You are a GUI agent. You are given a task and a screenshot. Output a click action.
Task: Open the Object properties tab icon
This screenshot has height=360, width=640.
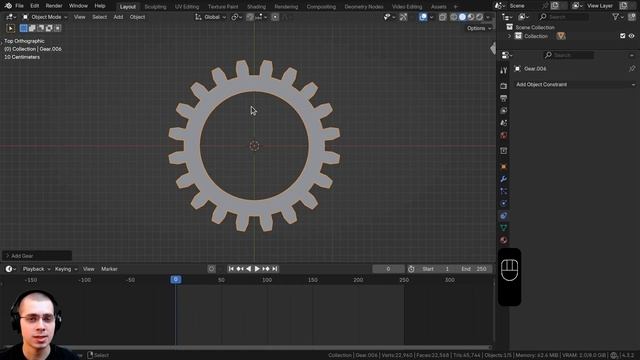[x=503, y=167]
